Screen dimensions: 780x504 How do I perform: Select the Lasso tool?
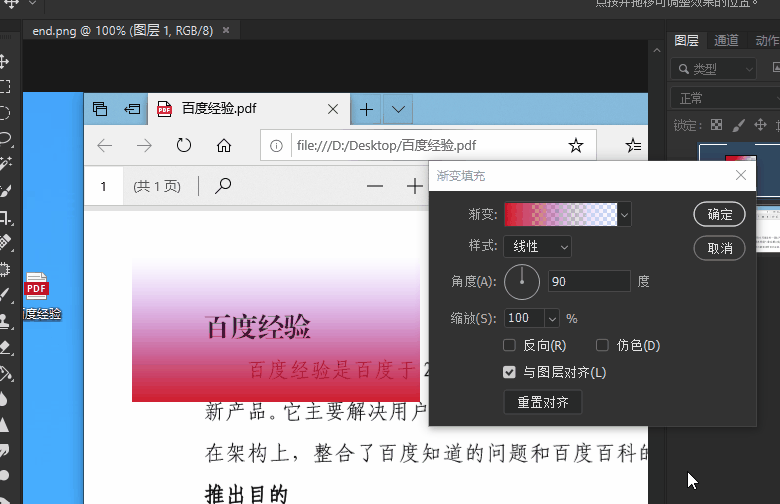4,138
